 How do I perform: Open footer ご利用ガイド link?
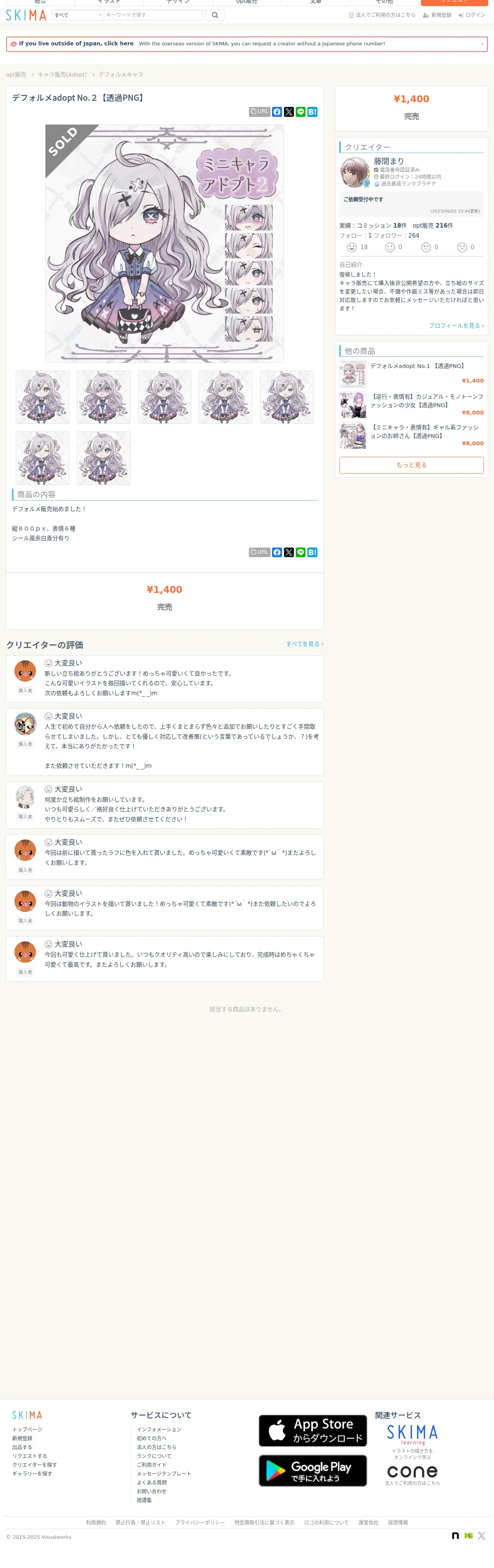(x=152, y=1465)
